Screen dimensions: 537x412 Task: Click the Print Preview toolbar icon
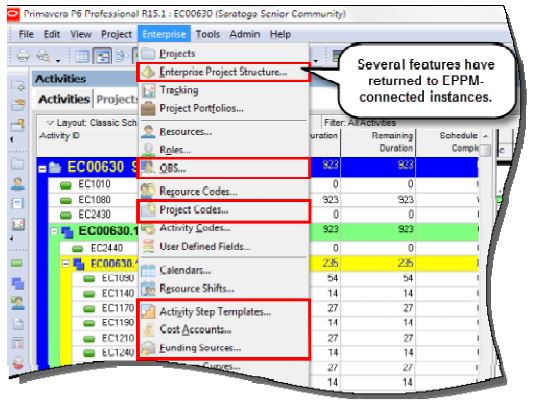[44, 55]
